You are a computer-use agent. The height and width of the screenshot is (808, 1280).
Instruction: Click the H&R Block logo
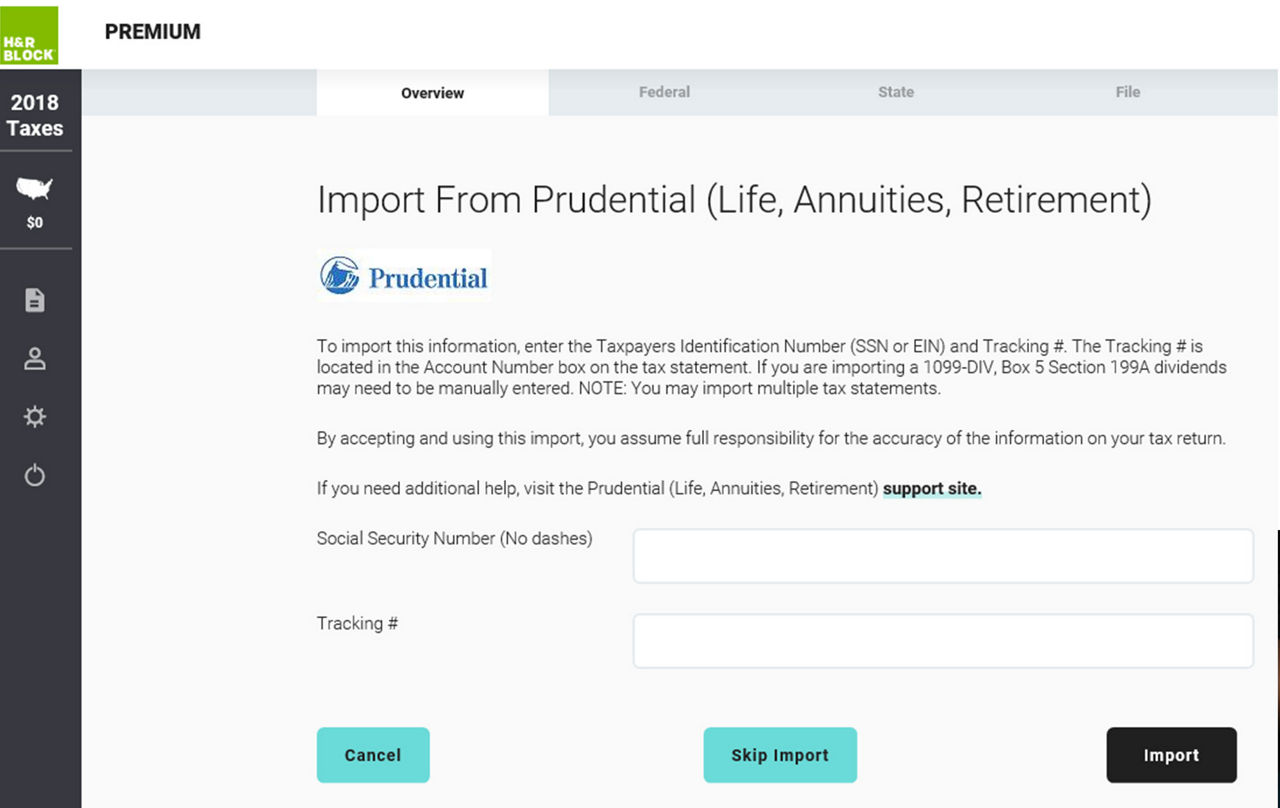point(28,33)
